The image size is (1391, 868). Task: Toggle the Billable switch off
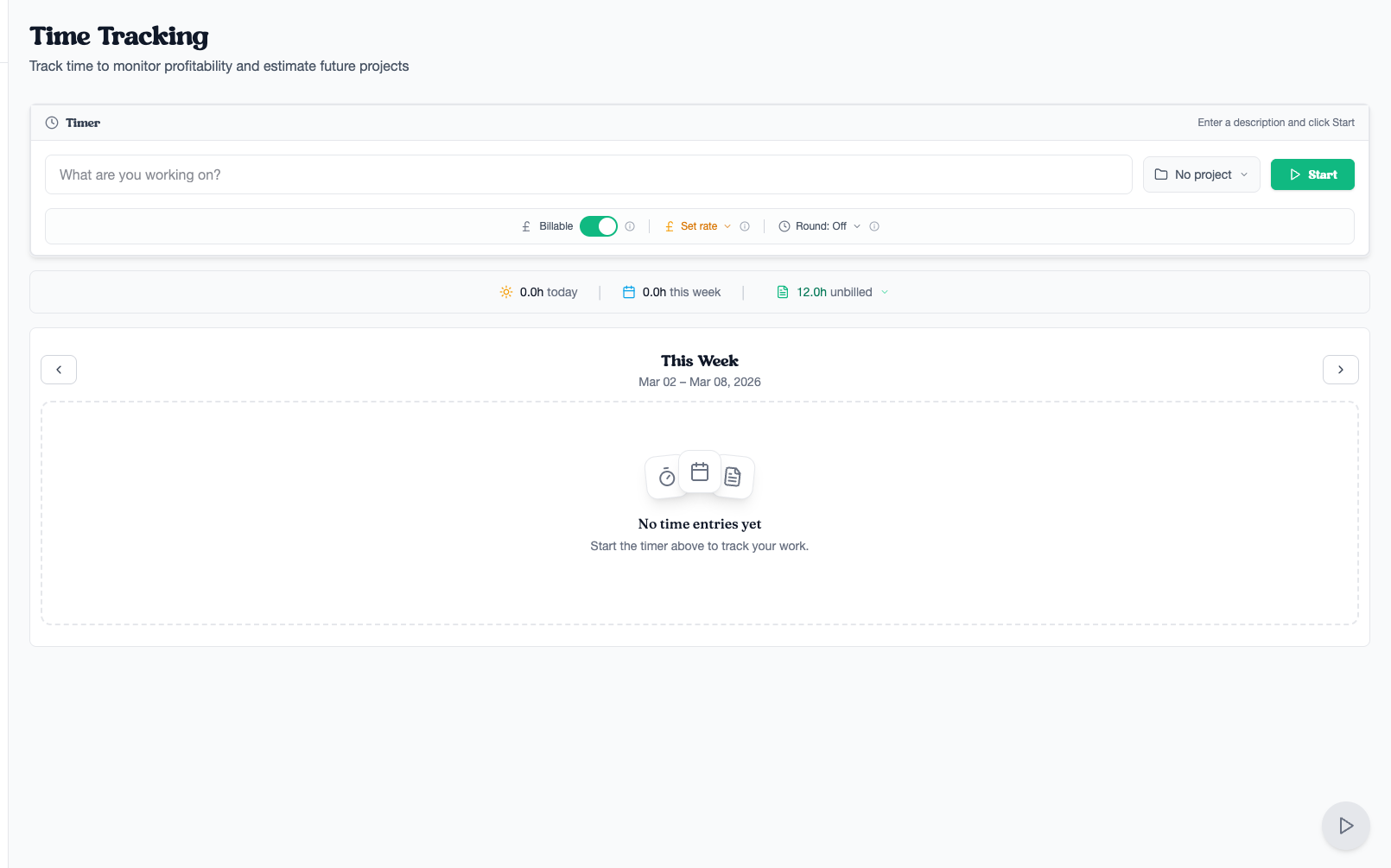(x=598, y=226)
